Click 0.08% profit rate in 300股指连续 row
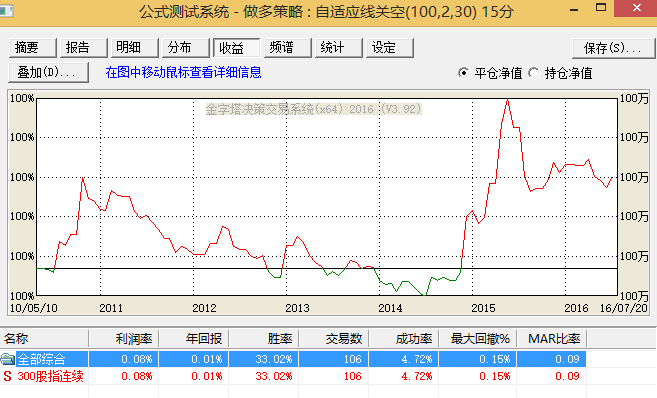The height and width of the screenshot is (398, 657). (x=137, y=376)
